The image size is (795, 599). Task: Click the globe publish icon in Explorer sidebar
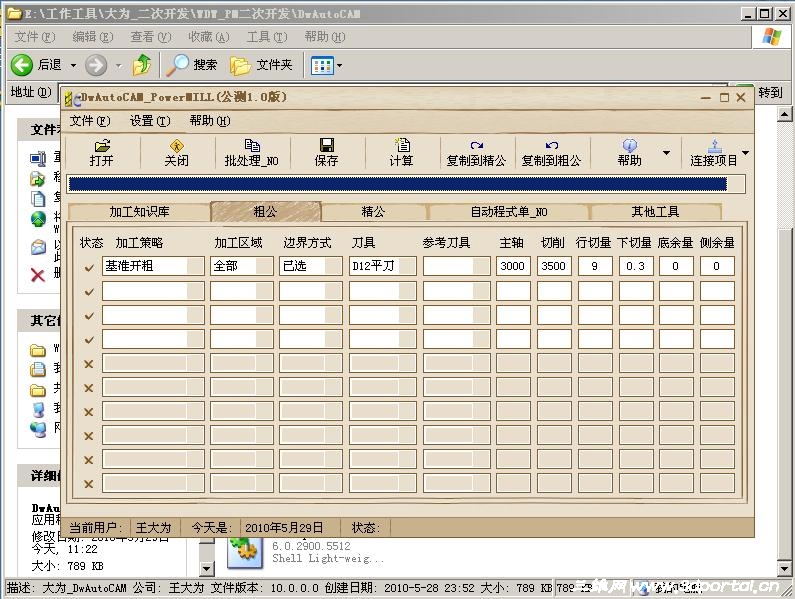click(38, 219)
